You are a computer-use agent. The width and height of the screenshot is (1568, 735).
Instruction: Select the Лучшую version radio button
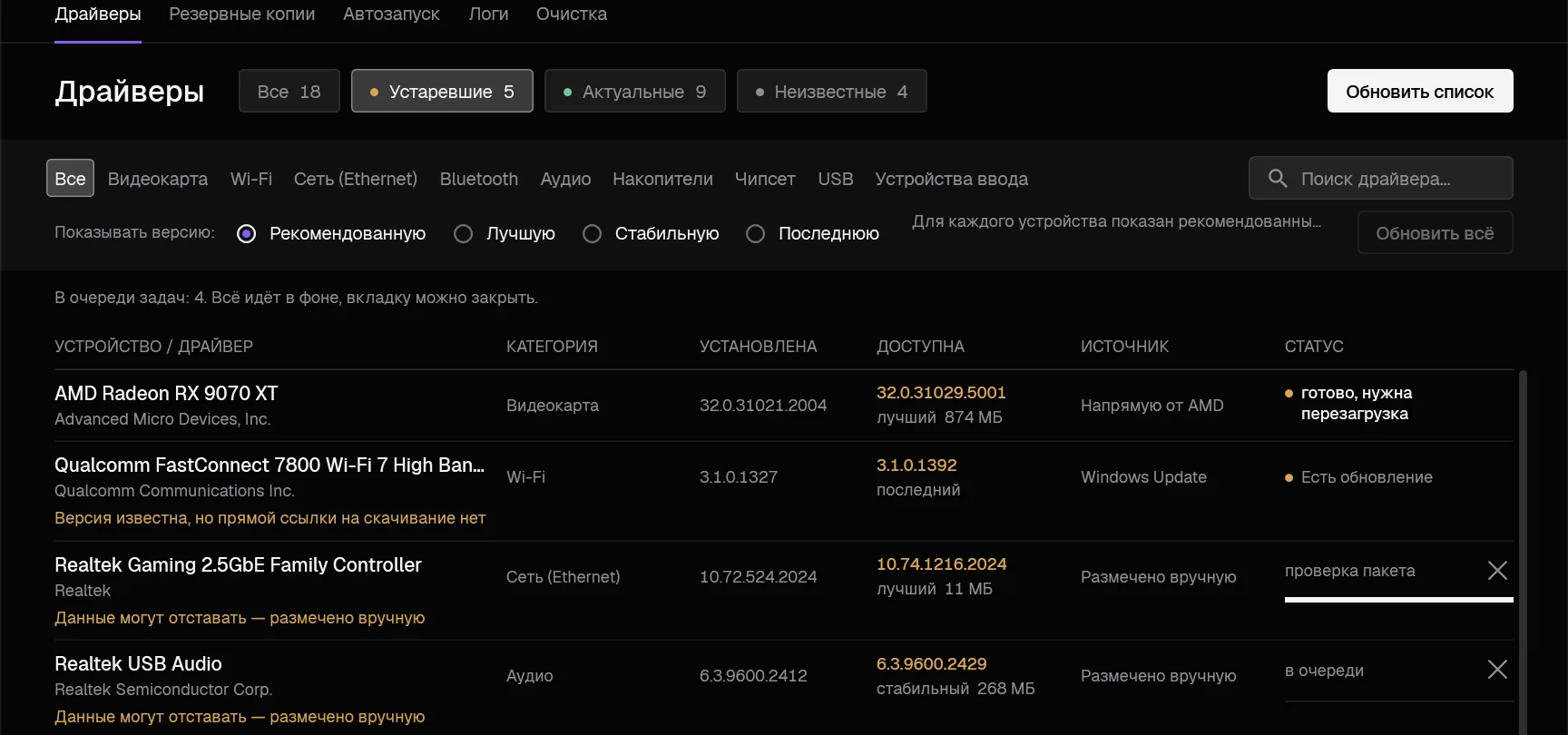463,233
